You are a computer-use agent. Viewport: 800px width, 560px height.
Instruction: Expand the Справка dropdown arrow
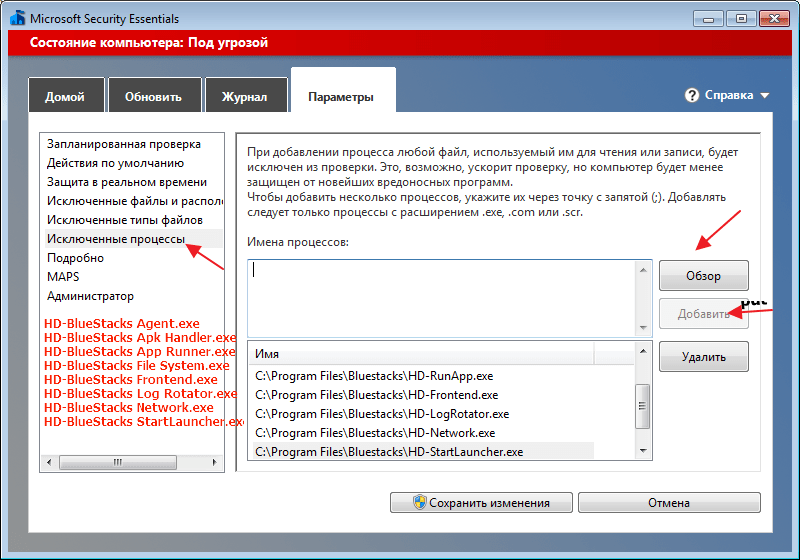tap(764, 95)
